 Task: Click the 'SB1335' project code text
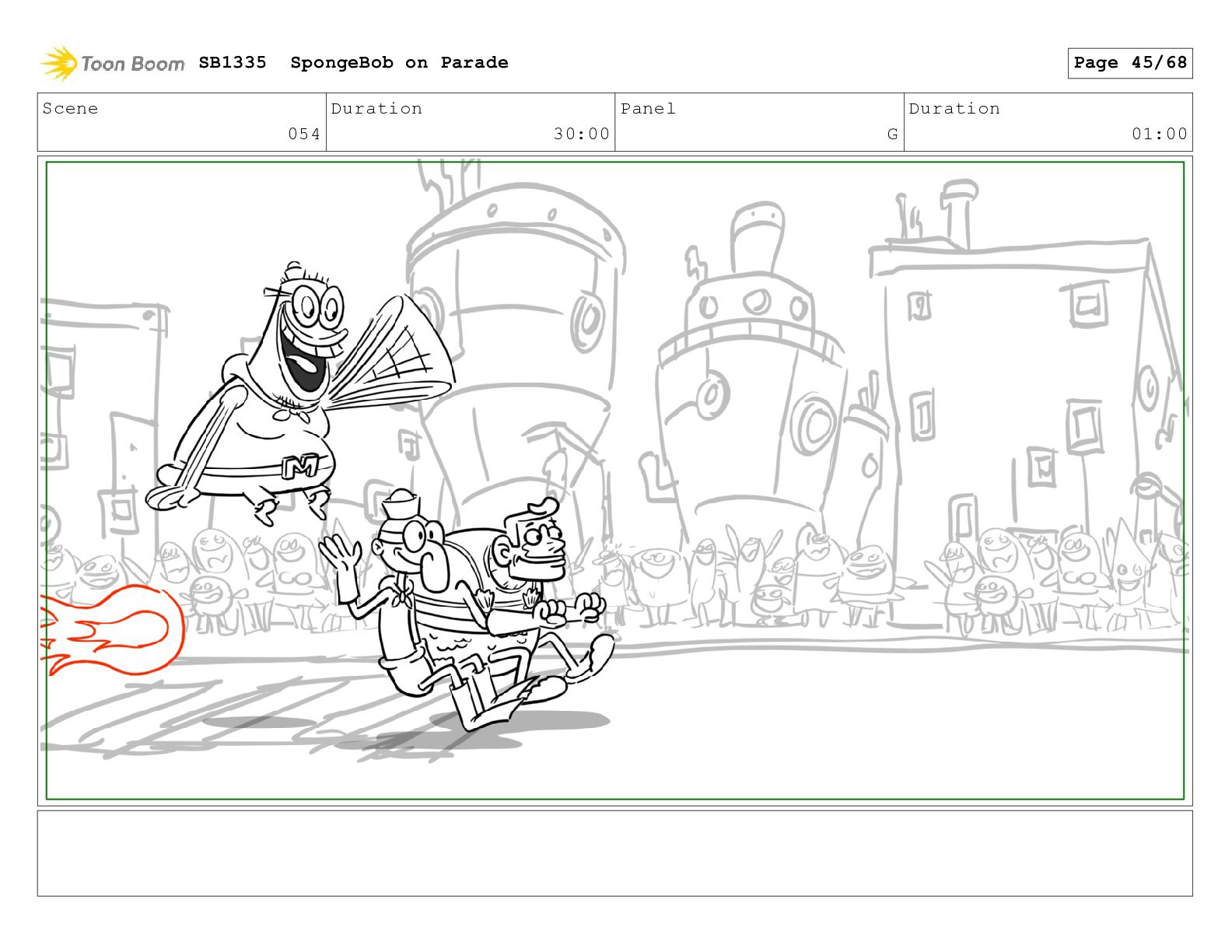point(233,62)
